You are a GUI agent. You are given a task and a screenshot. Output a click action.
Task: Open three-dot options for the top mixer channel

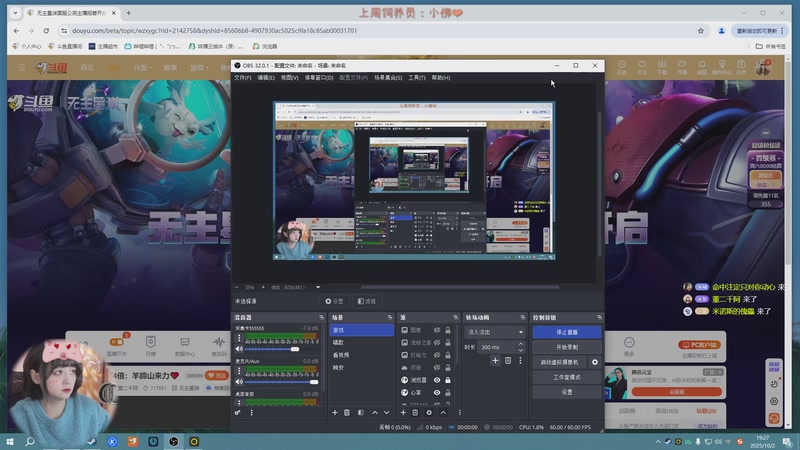(239, 338)
